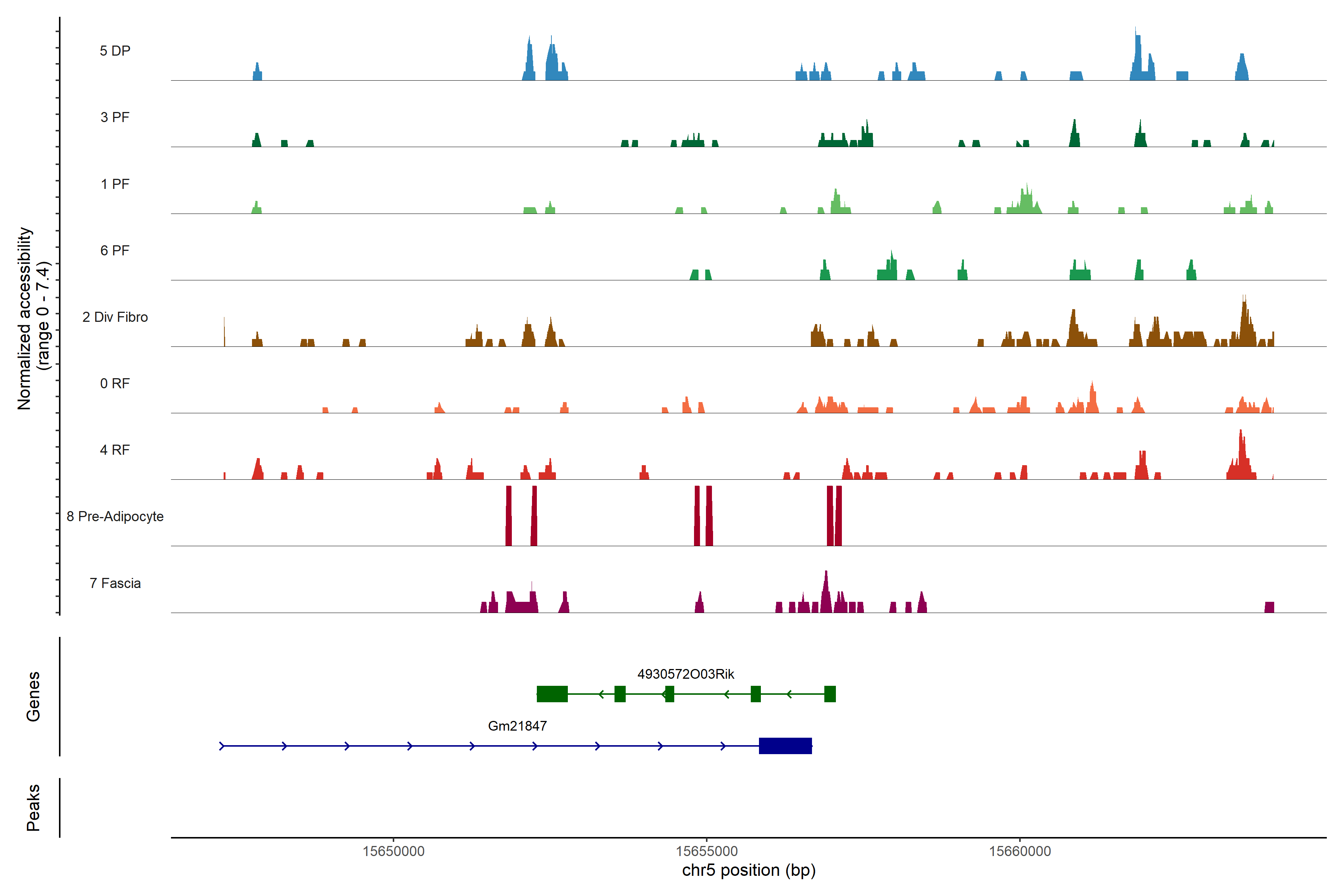1344x896 pixels.
Task: Click the chr5 position (bp) axis title
Action: pos(749,870)
